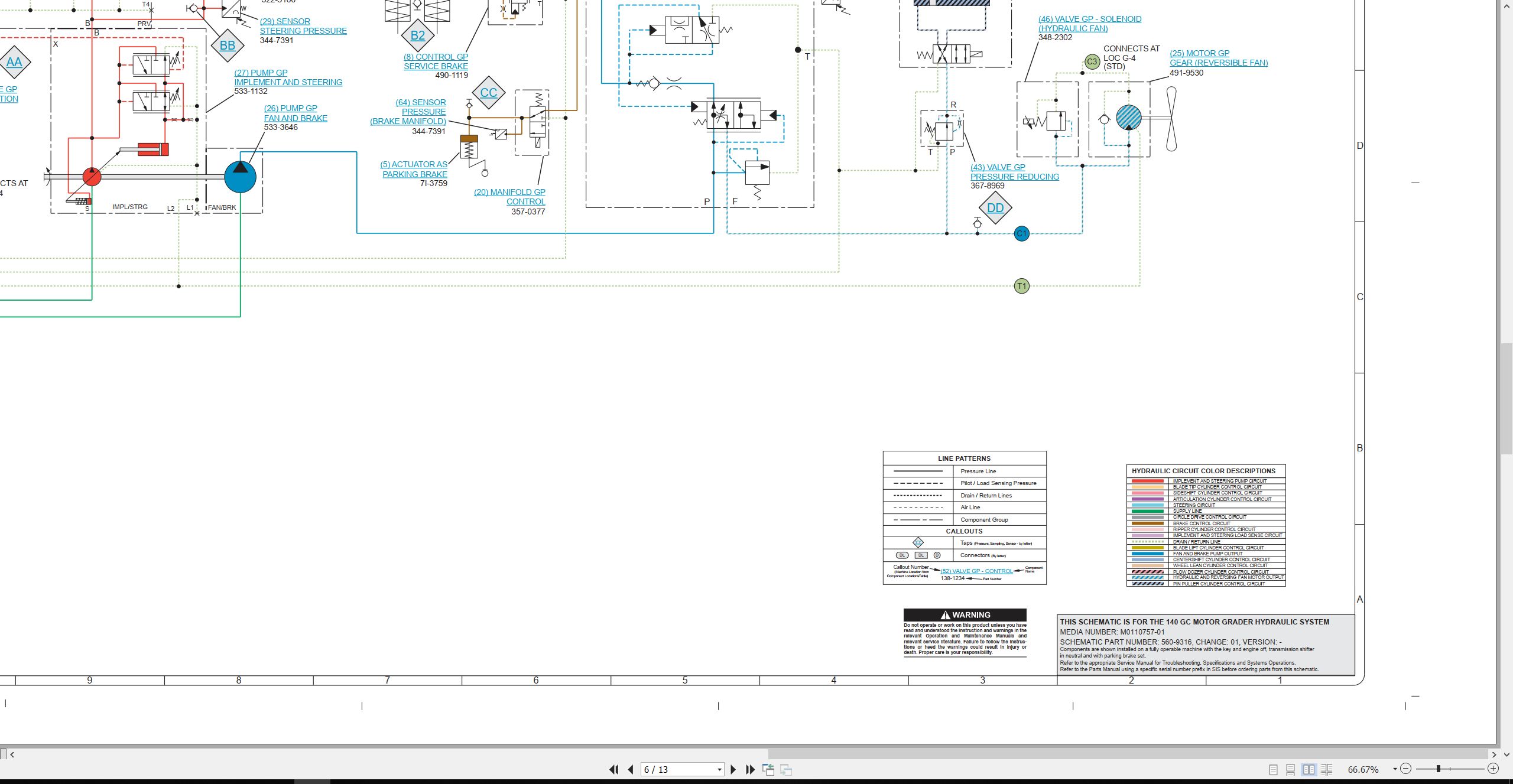
Task: Click the Warning label header
Action: [x=965, y=615]
